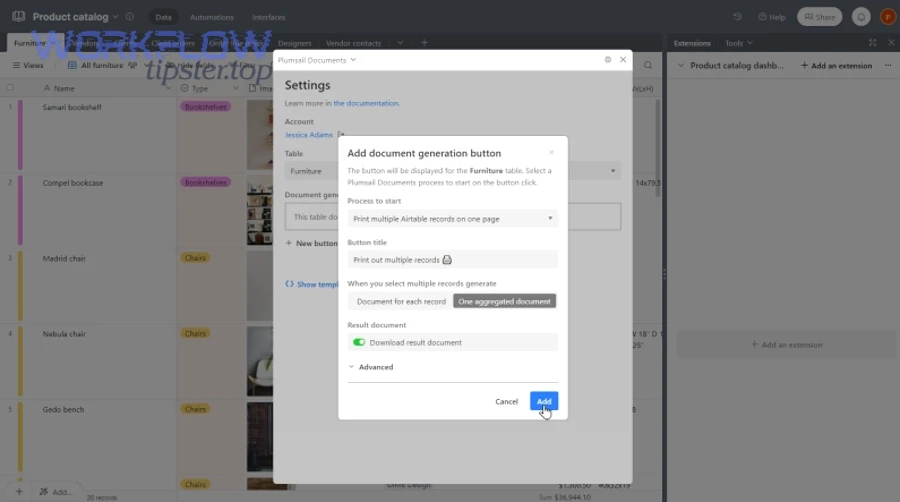The image size is (900, 502).
Task: Click the Add button in the dialog
Action: point(544,401)
